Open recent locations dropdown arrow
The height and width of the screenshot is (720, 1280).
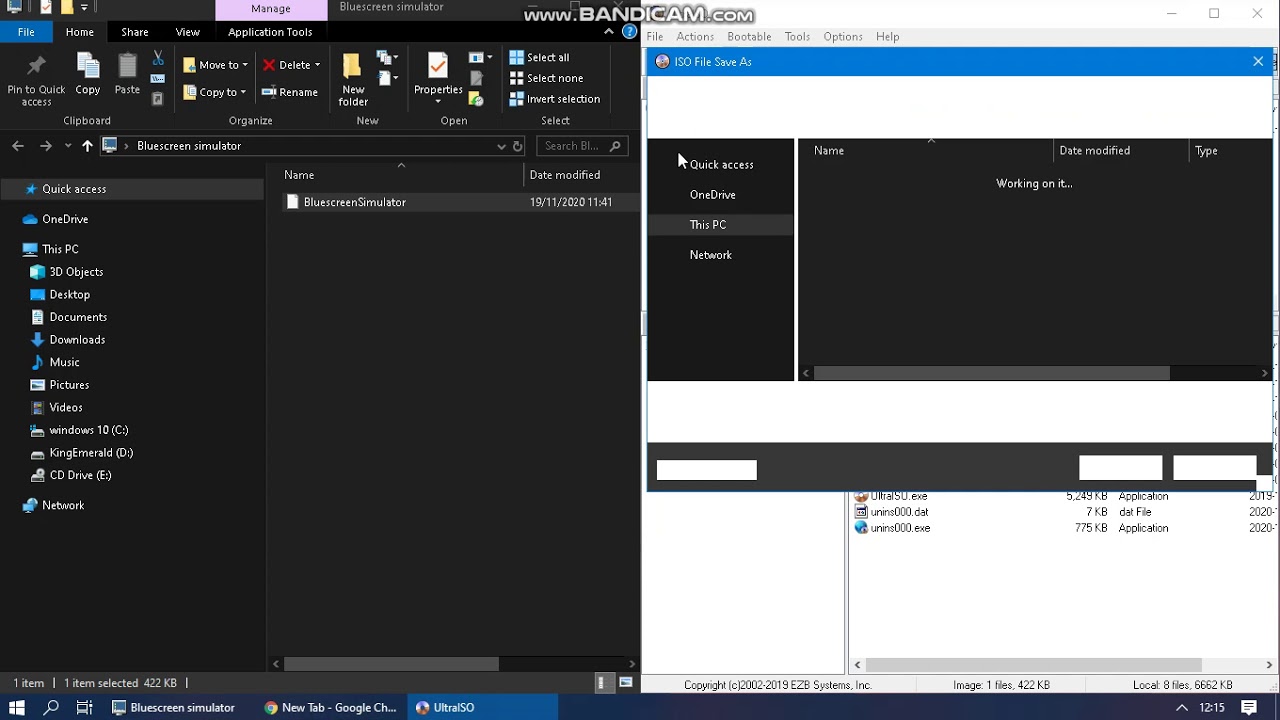coord(68,146)
